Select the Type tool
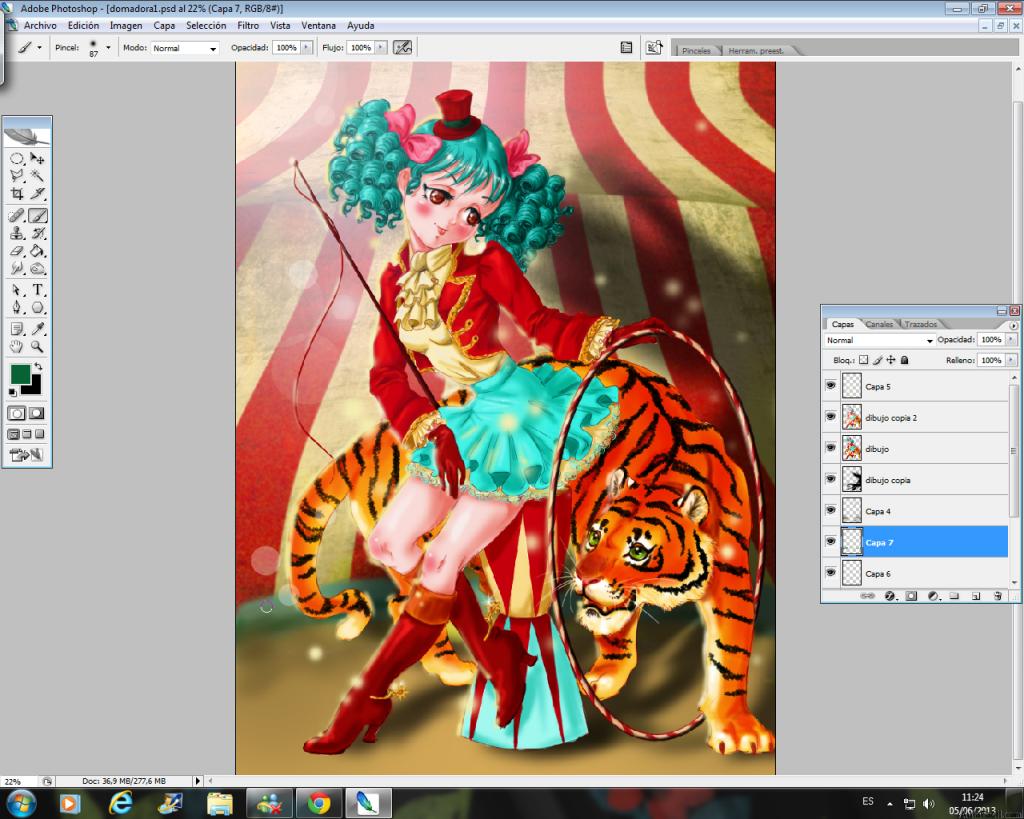1024x819 pixels. [37, 290]
